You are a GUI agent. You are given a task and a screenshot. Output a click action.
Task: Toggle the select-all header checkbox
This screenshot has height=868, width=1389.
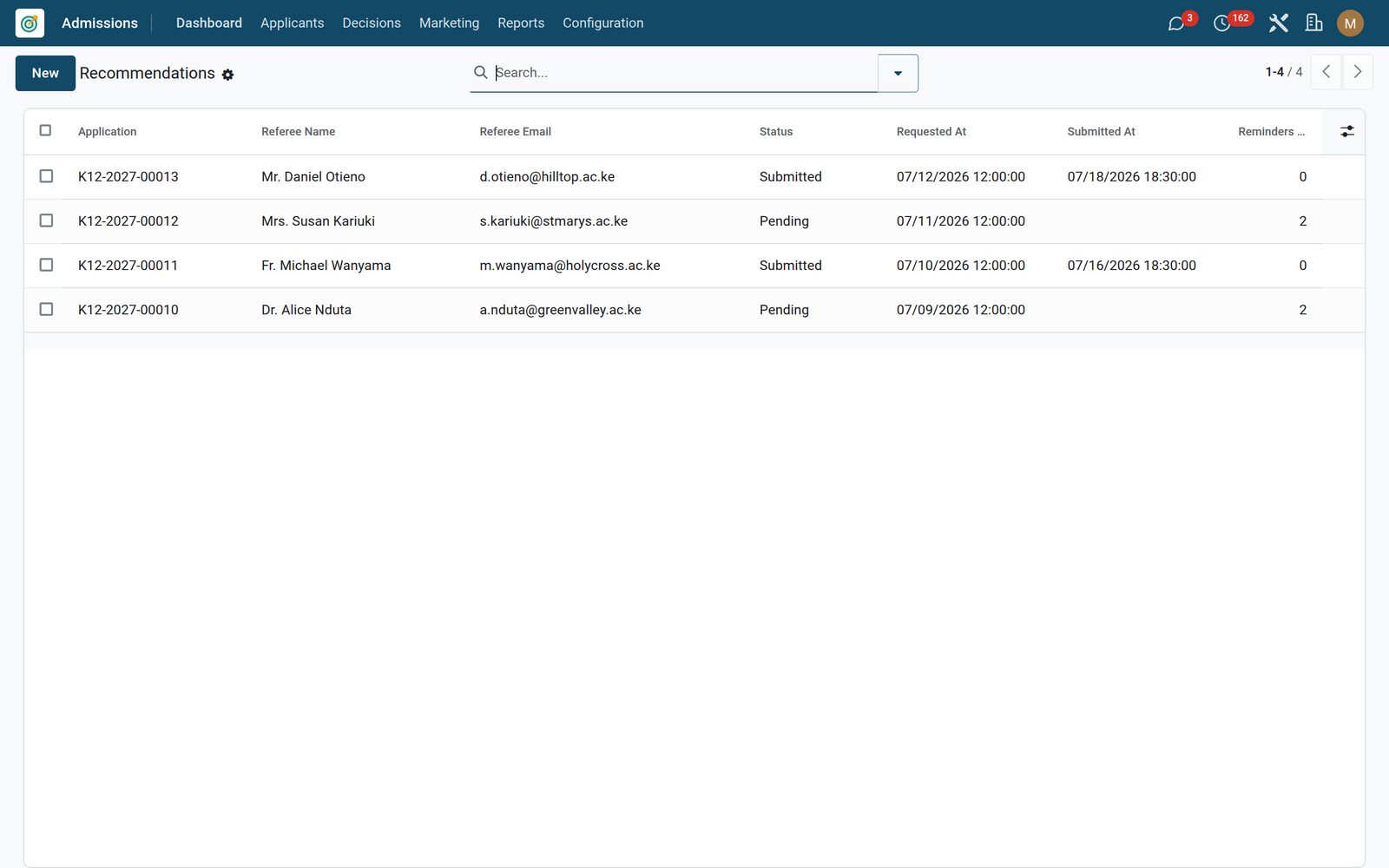coord(46,130)
